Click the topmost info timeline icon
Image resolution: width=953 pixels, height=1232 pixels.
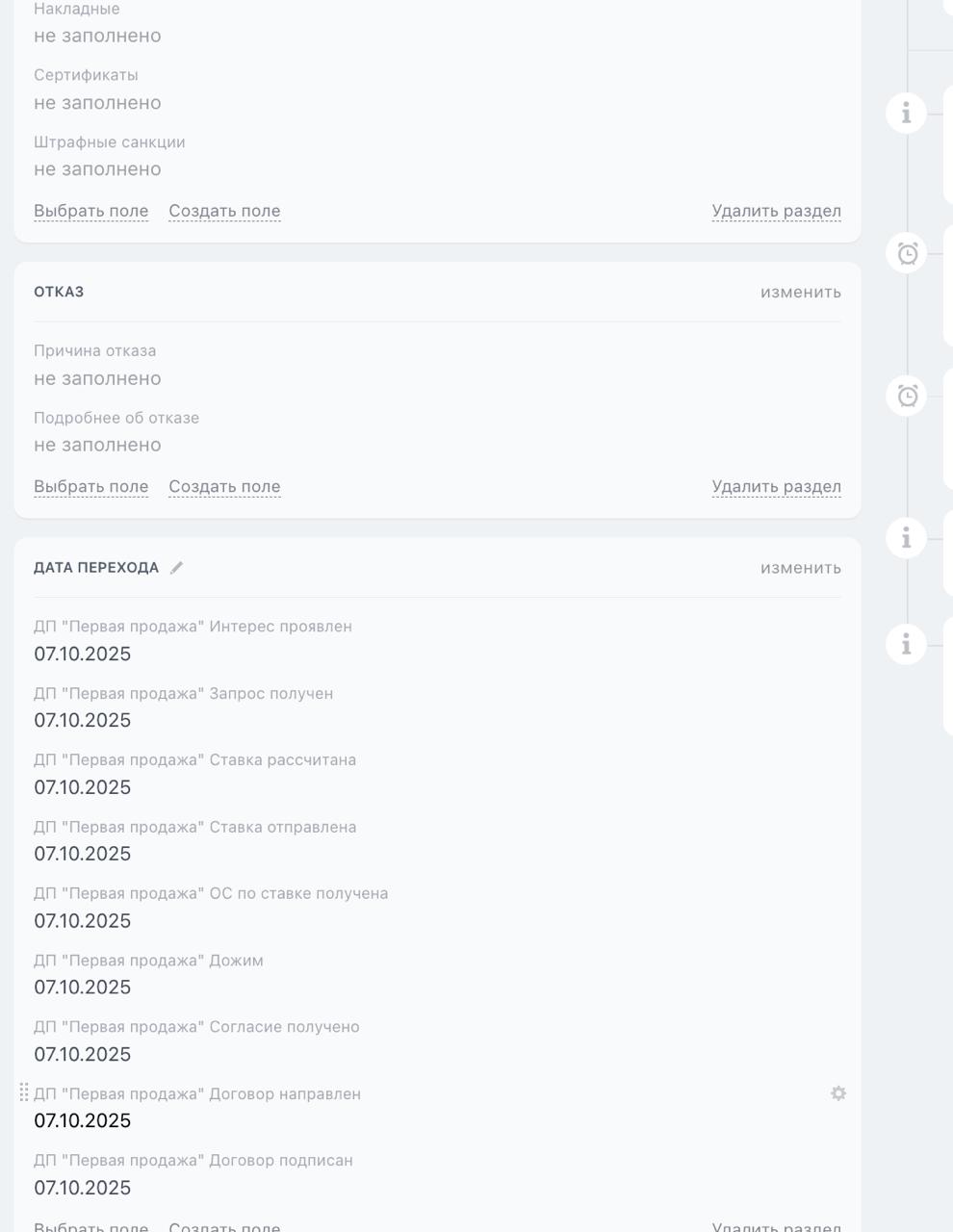click(x=906, y=114)
